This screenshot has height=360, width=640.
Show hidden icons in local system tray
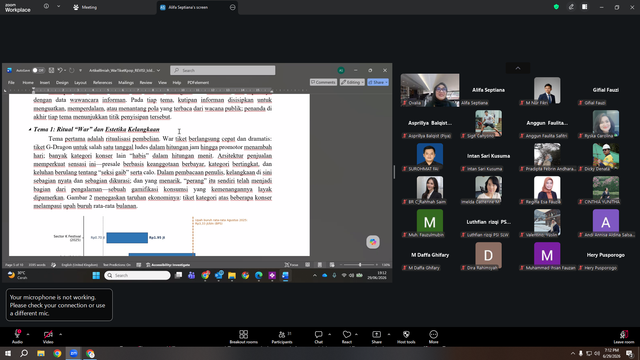[572, 353]
